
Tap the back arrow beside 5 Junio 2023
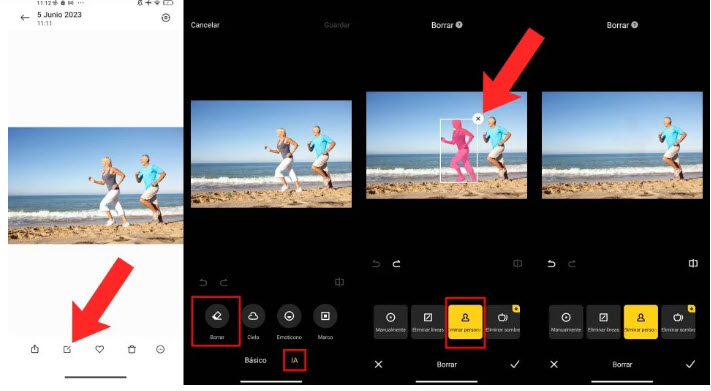pos(24,18)
